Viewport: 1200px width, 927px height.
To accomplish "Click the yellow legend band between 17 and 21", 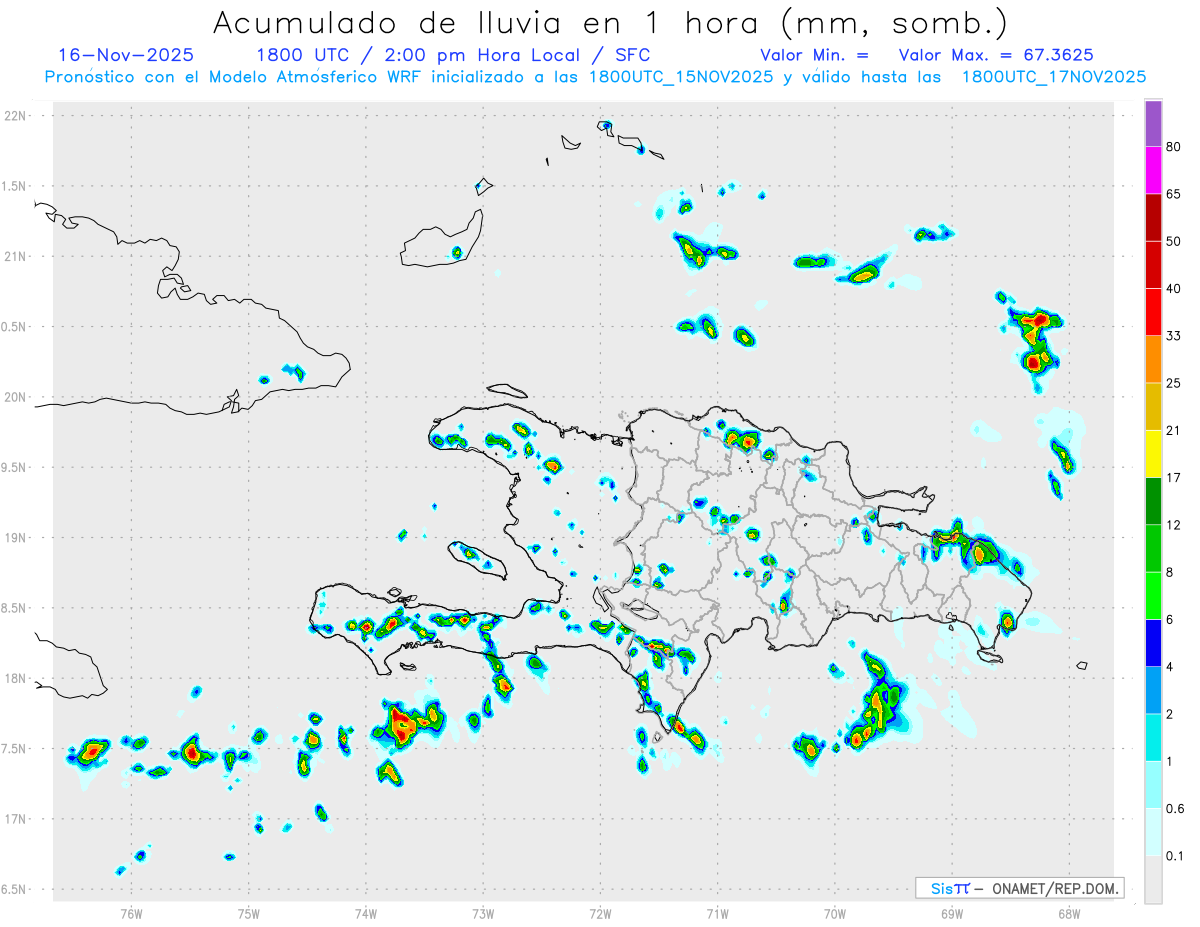I will 1153,454.
